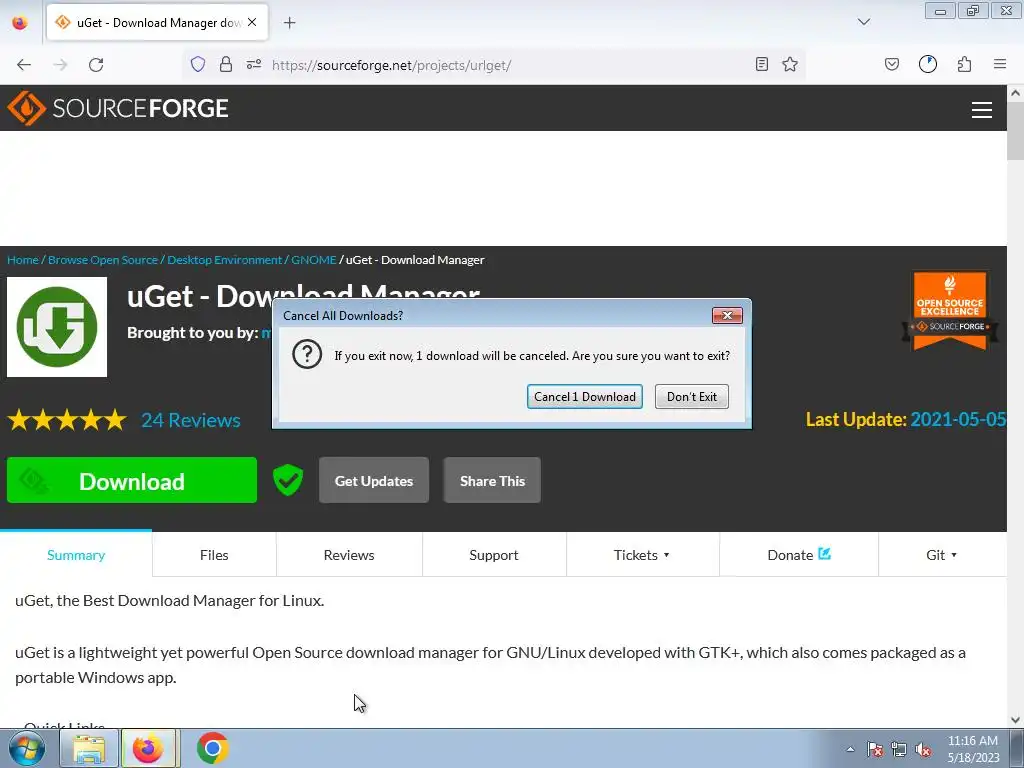Switch to the Reviews tab
Screen dimensions: 1024x768
pos(349,554)
